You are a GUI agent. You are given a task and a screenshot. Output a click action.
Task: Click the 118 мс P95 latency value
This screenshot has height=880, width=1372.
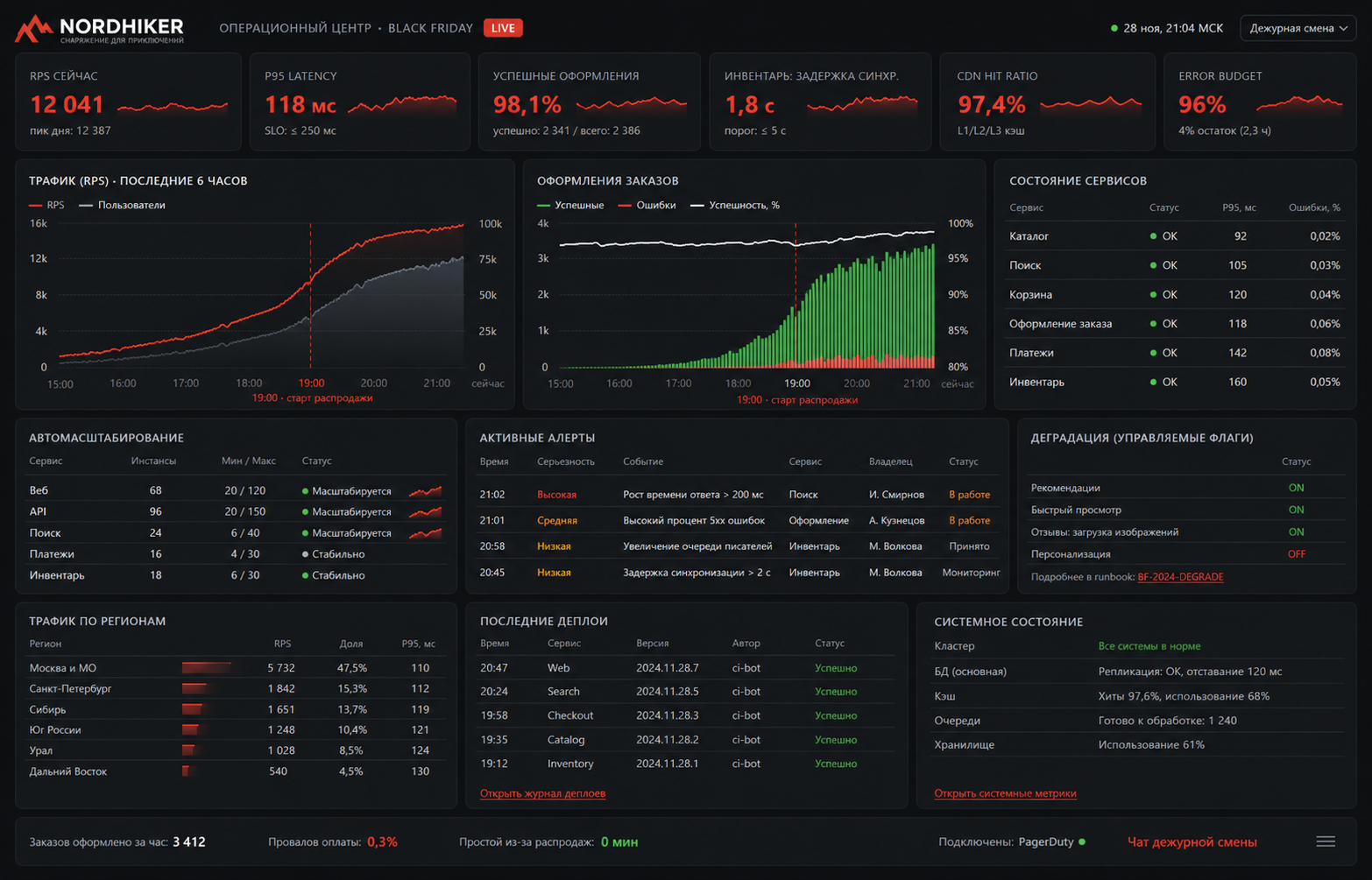(x=301, y=105)
